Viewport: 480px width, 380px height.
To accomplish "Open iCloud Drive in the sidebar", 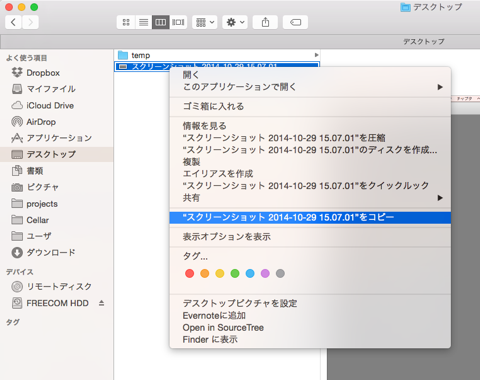I will (57, 105).
